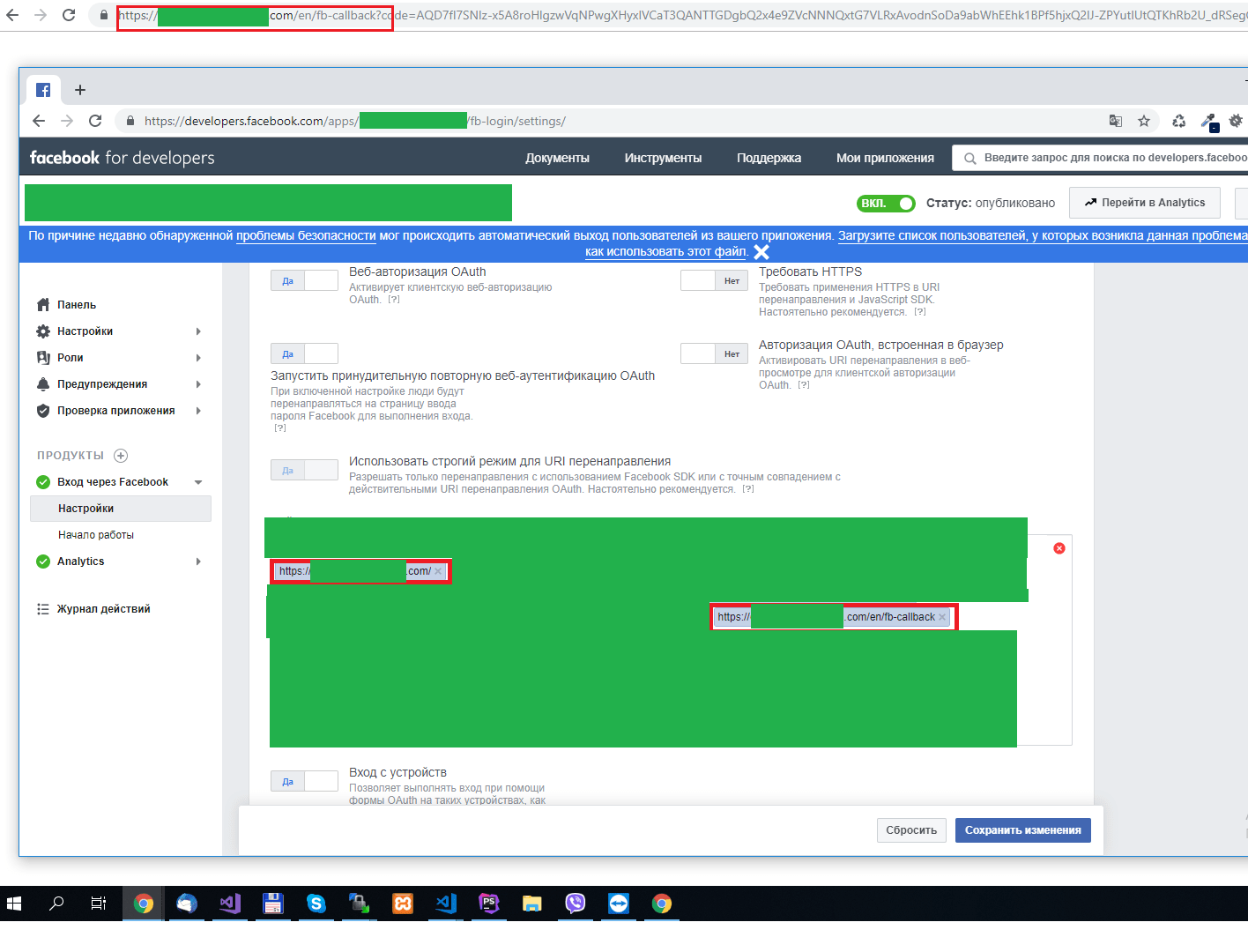1248x952 pixels.
Task: Click the red error icon in URI box
Action: pyautogui.click(x=1059, y=548)
